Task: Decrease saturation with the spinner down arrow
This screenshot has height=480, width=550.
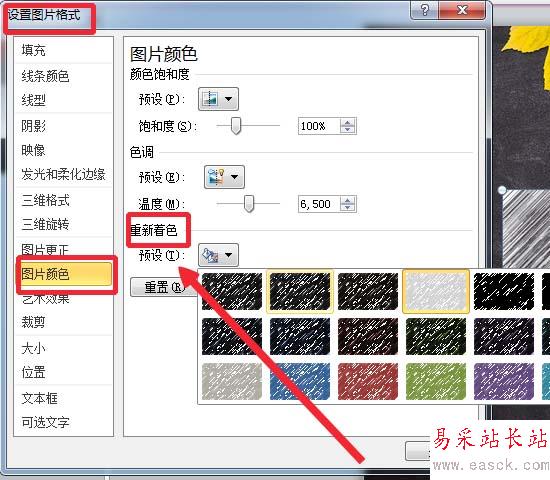Action: click(348, 129)
